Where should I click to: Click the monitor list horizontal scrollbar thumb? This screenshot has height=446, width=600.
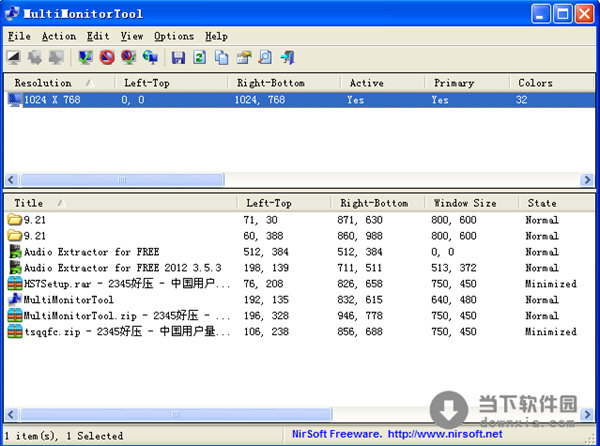122,180
